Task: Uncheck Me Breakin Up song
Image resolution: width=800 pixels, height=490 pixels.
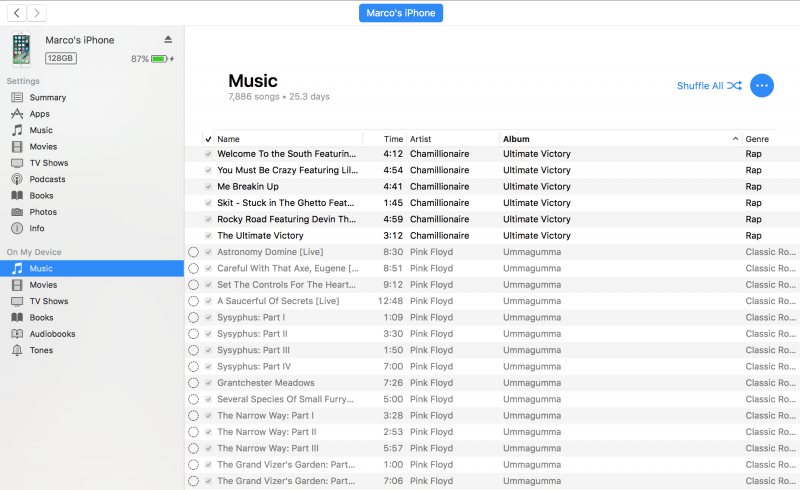Action: (x=208, y=186)
